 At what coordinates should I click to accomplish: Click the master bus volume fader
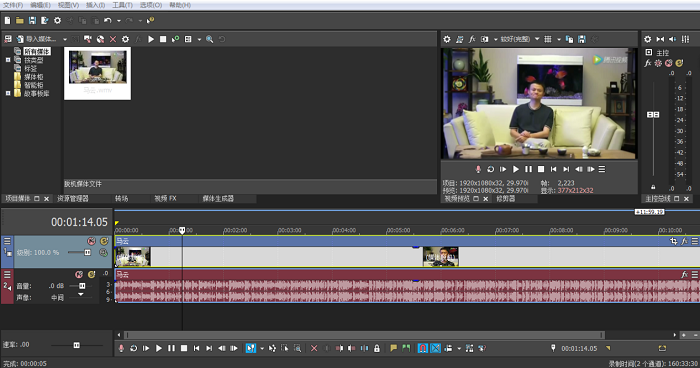(x=653, y=115)
